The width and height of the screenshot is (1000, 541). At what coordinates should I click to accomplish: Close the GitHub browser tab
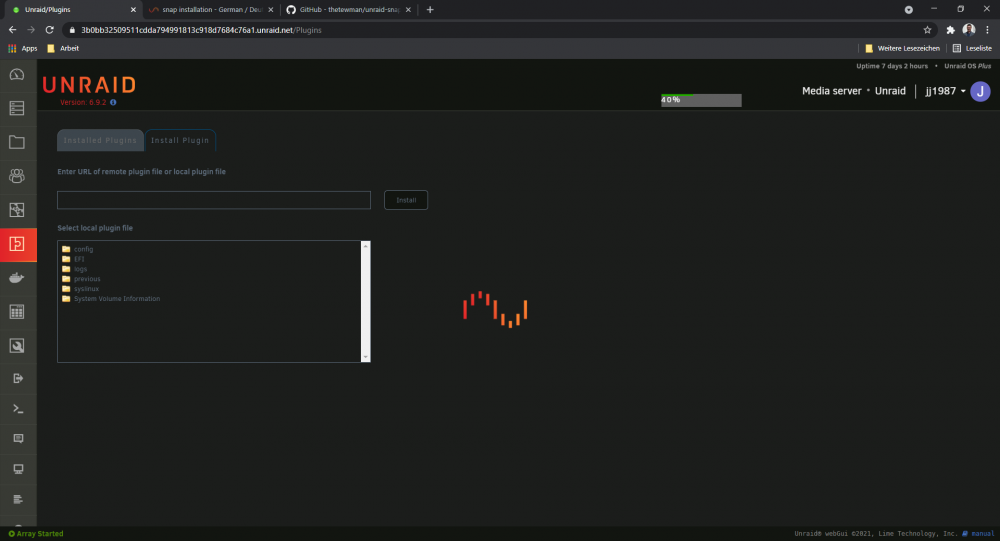pyautogui.click(x=408, y=10)
